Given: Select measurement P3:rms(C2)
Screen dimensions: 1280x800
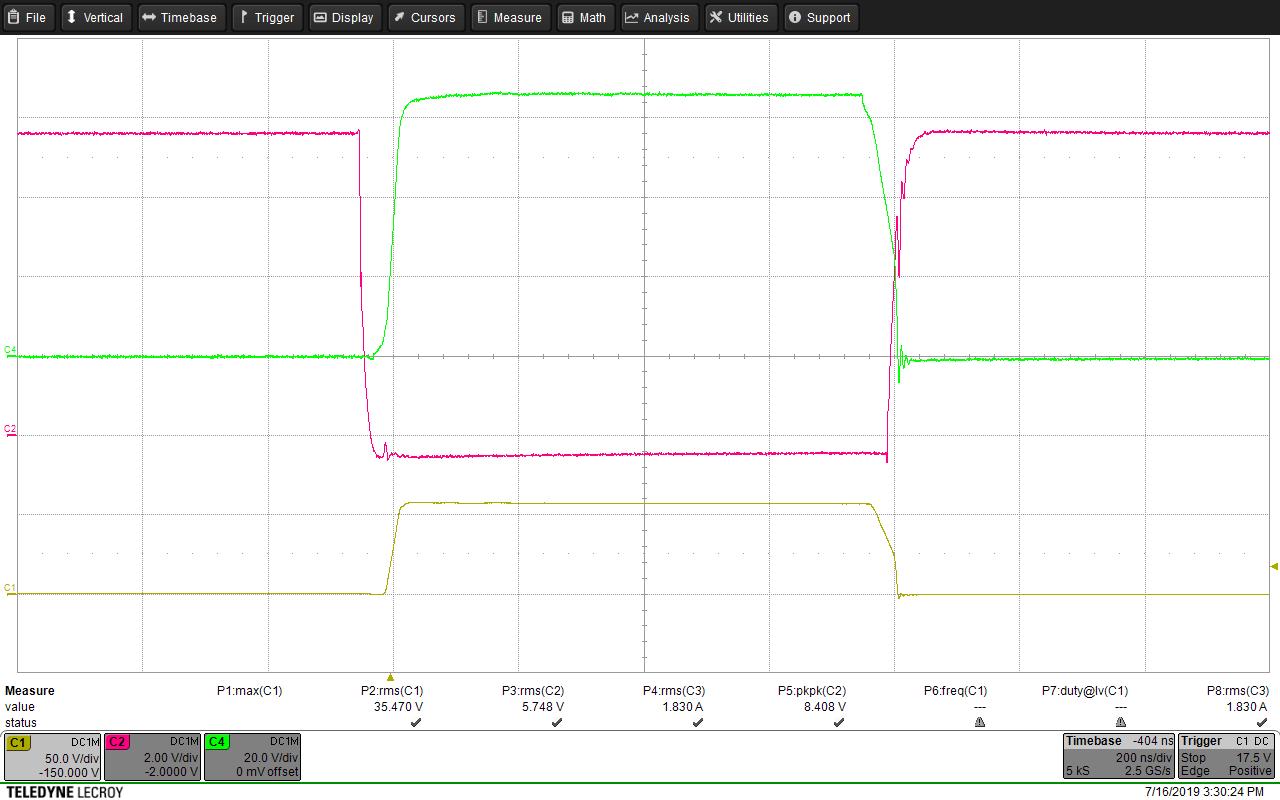Looking at the screenshot, I should tap(533, 691).
